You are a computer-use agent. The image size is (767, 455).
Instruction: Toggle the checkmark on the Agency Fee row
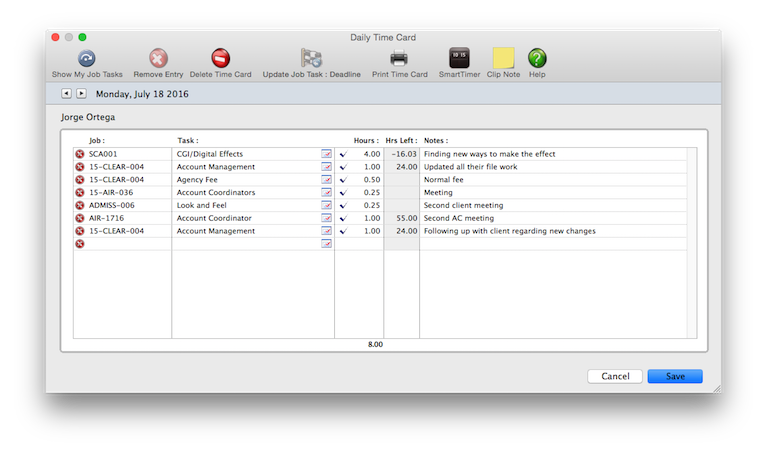coord(344,180)
